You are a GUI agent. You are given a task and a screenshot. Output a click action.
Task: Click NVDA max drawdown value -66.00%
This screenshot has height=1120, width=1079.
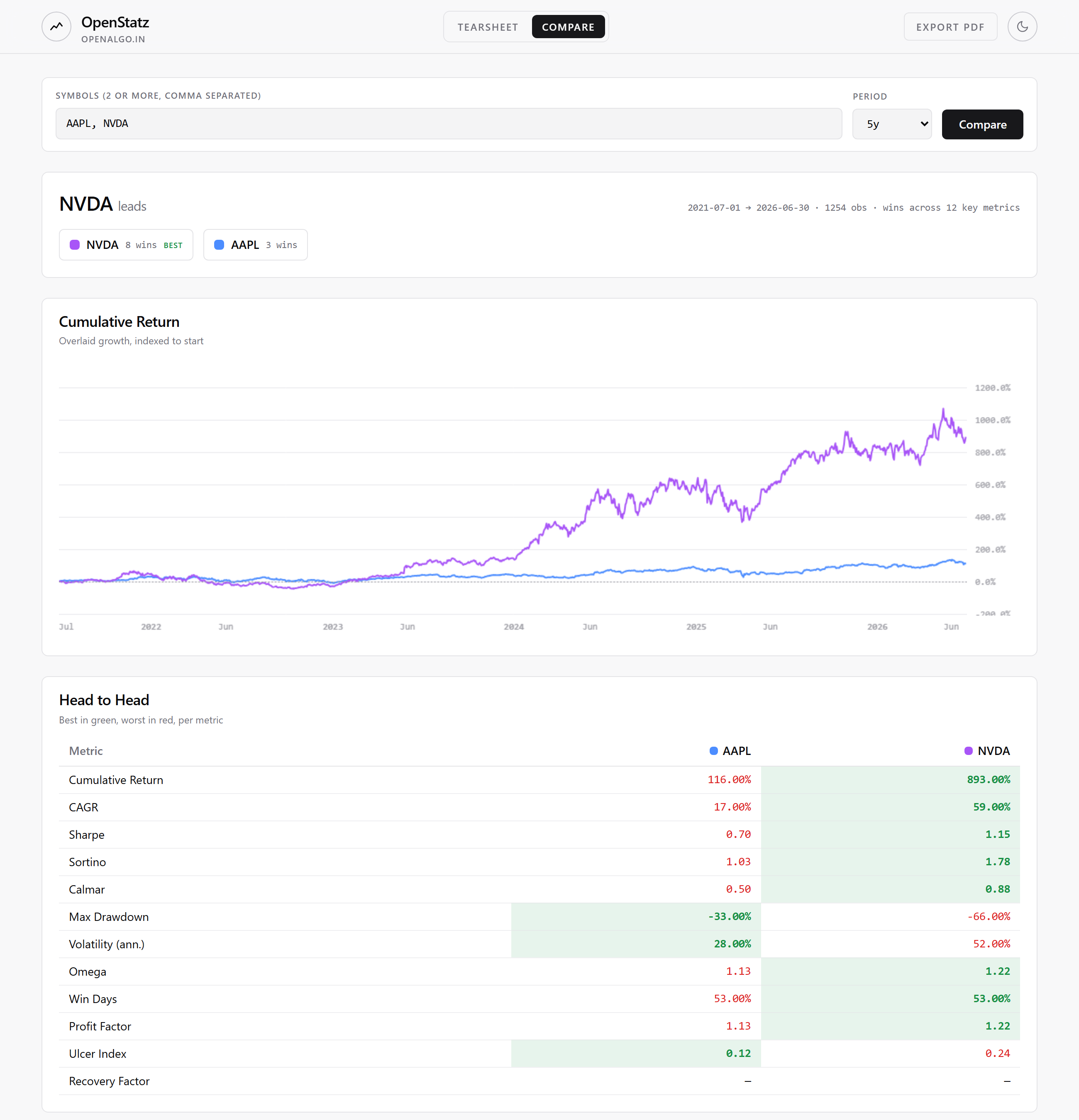click(988, 917)
